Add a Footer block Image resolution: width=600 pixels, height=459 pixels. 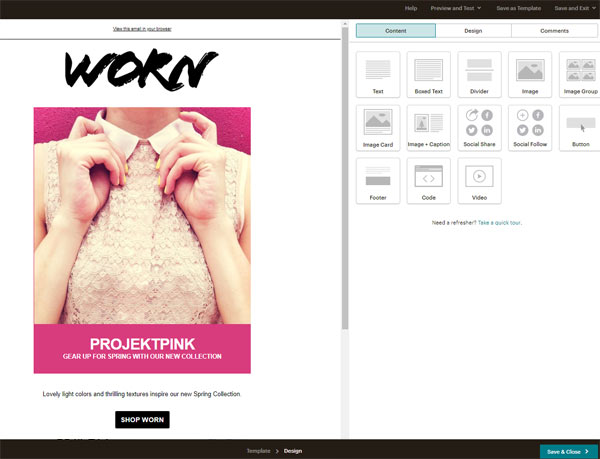click(378, 180)
